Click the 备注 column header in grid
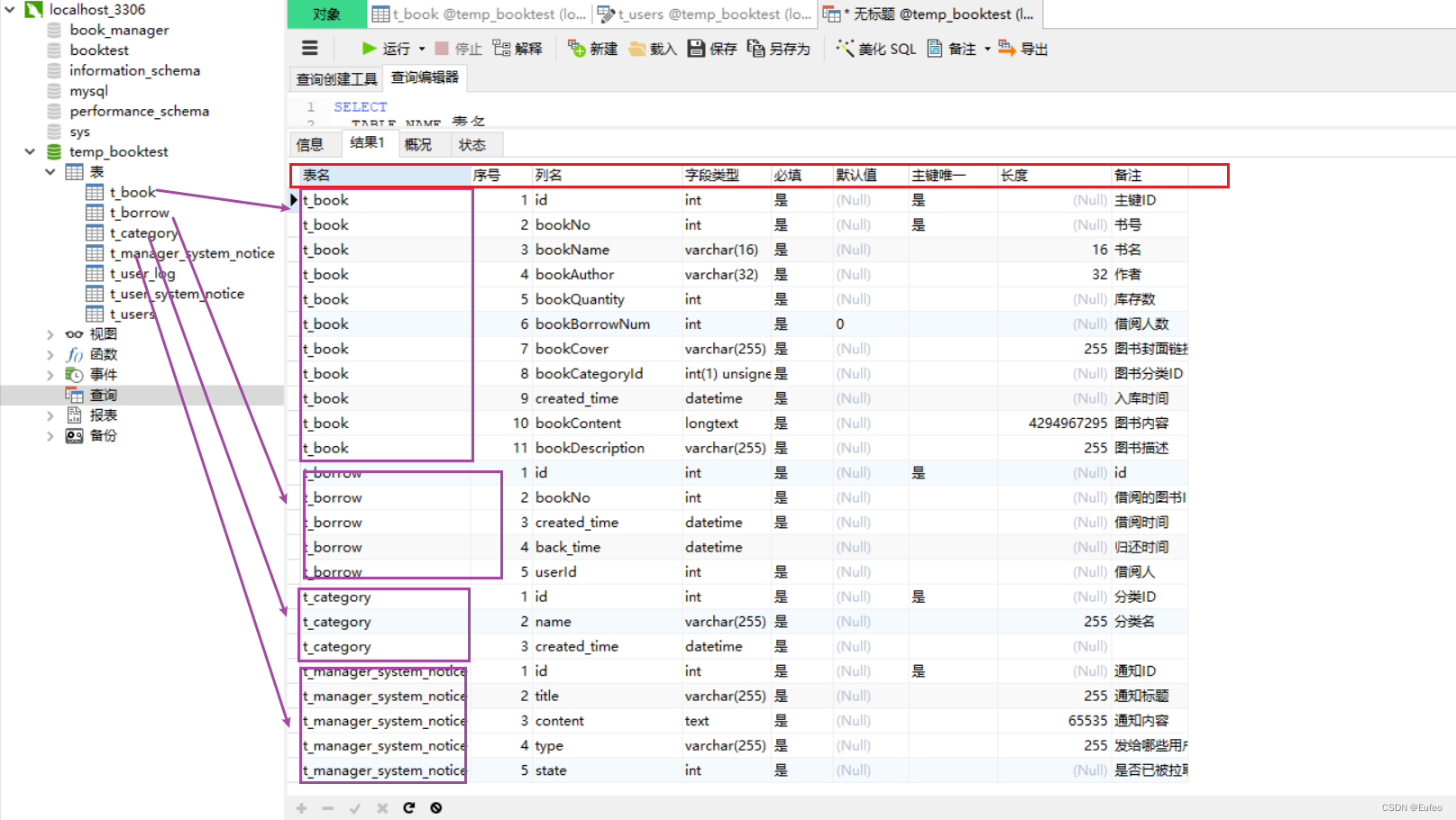The width and height of the screenshot is (1456, 820). click(x=1149, y=176)
